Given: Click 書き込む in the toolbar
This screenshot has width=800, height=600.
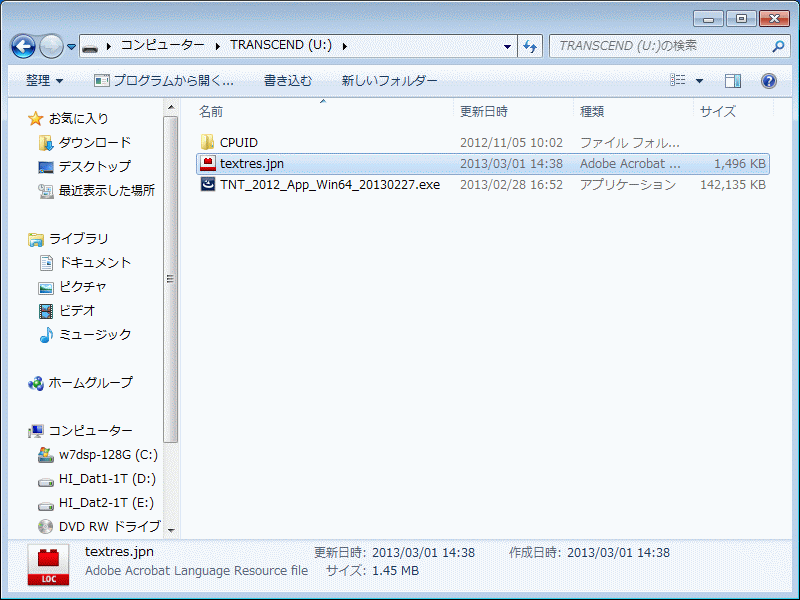Looking at the screenshot, I should coord(288,81).
